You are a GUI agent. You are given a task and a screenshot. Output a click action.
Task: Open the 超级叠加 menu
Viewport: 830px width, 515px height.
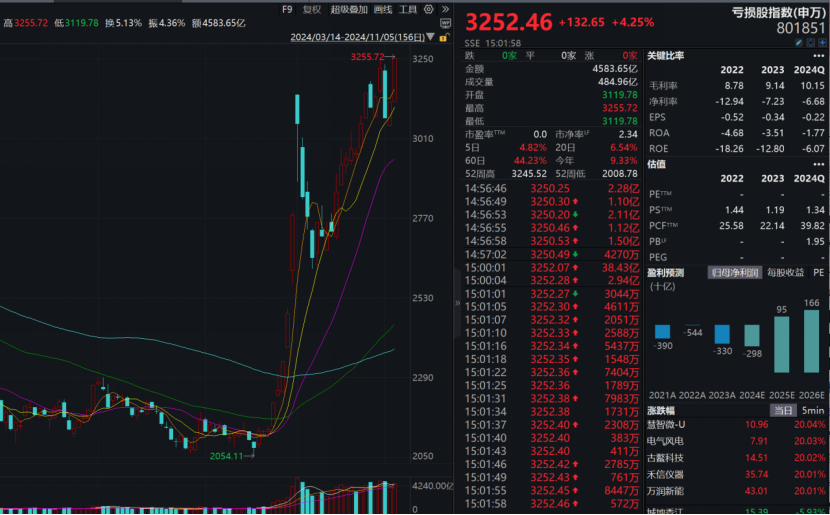pos(349,10)
